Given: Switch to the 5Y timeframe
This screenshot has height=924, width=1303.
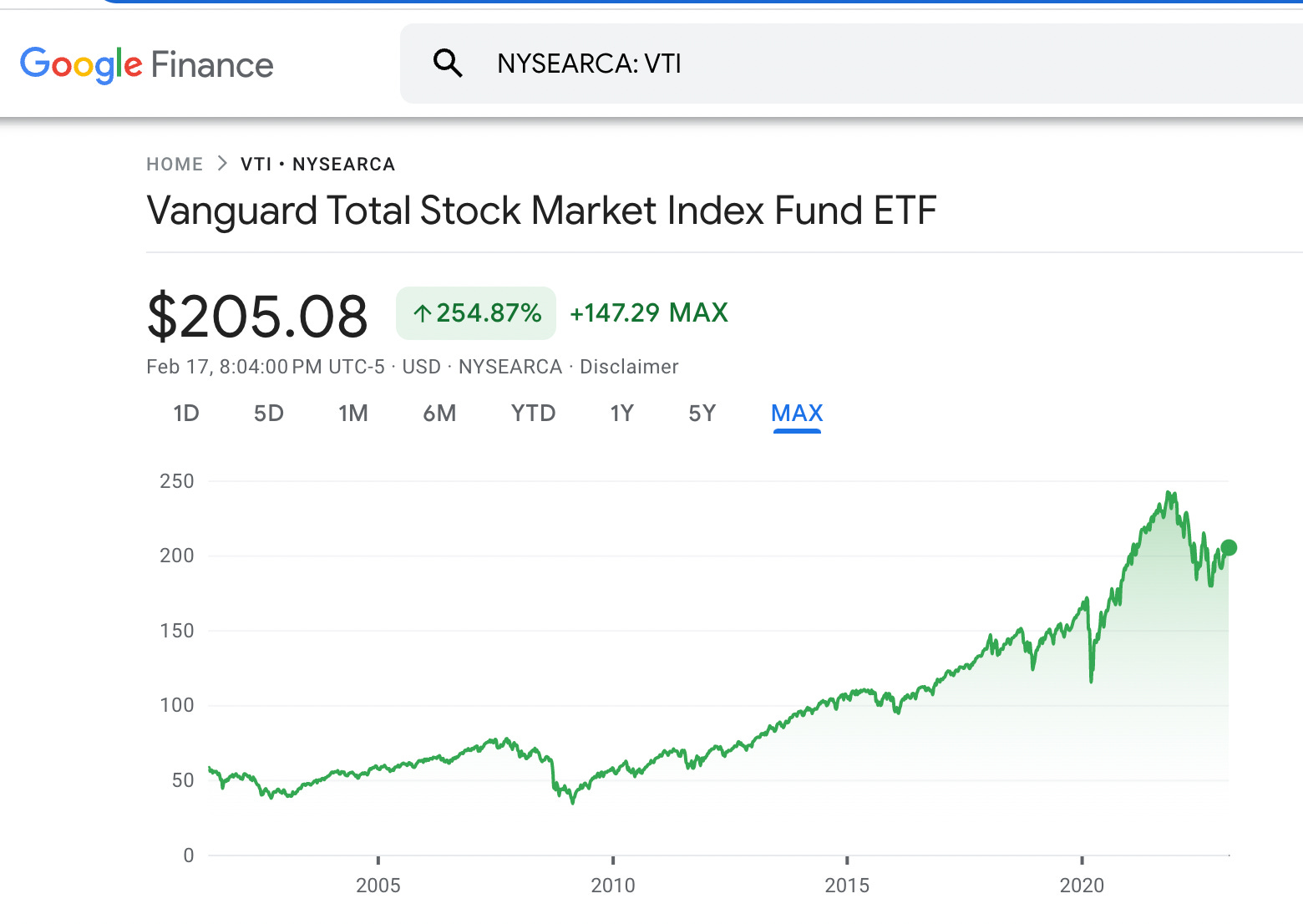Looking at the screenshot, I should pos(702,413).
